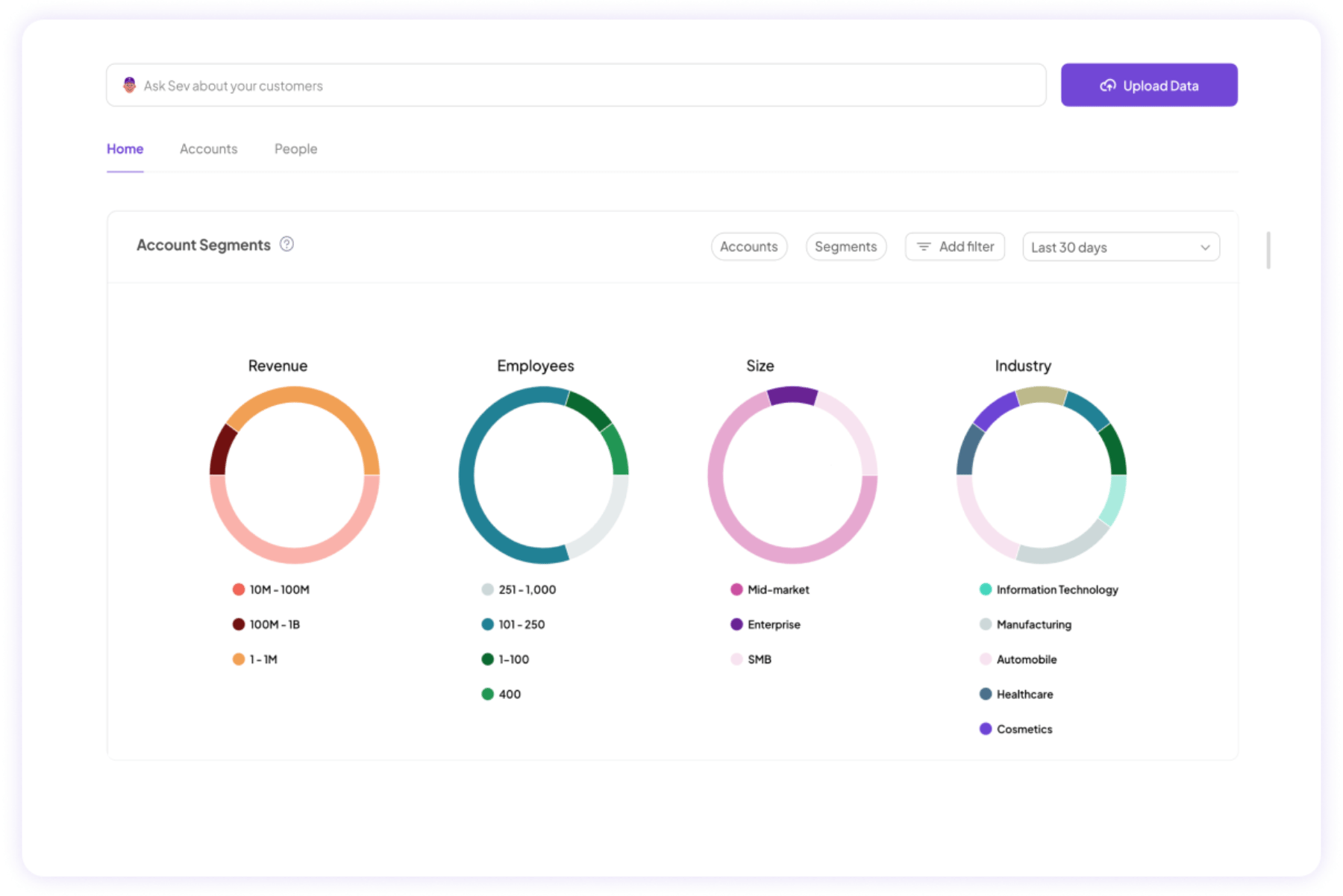1343x896 pixels.
Task: Open the Add filter menu
Action: [x=955, y=247]
